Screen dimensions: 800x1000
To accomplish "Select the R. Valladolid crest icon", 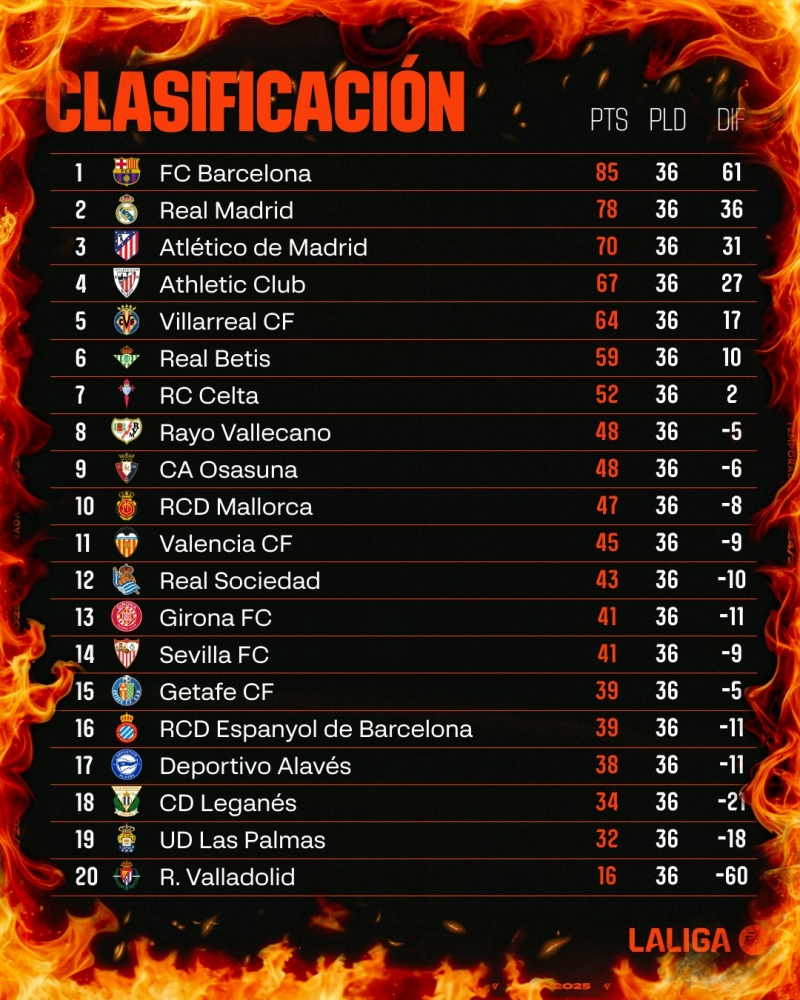I will [x=126, y=876].
